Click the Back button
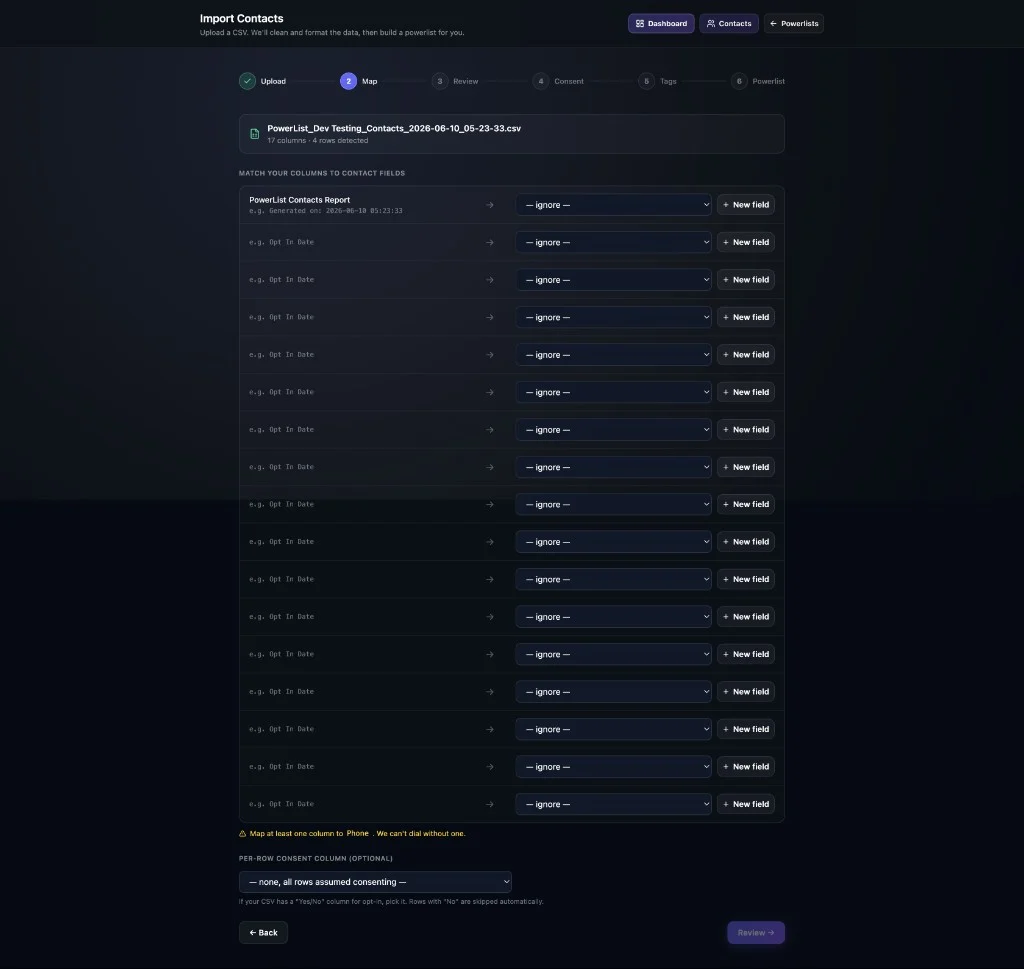This screenshot has width=1024, height=969. (x=263, y=932)
